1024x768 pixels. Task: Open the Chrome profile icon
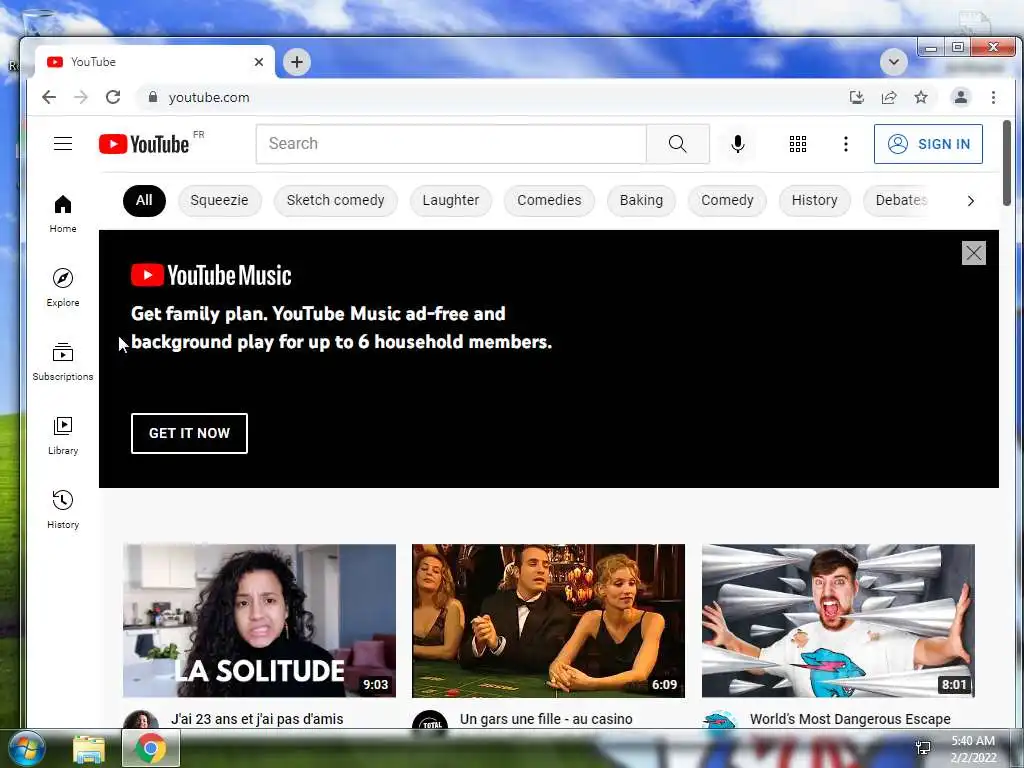point(961,97)
